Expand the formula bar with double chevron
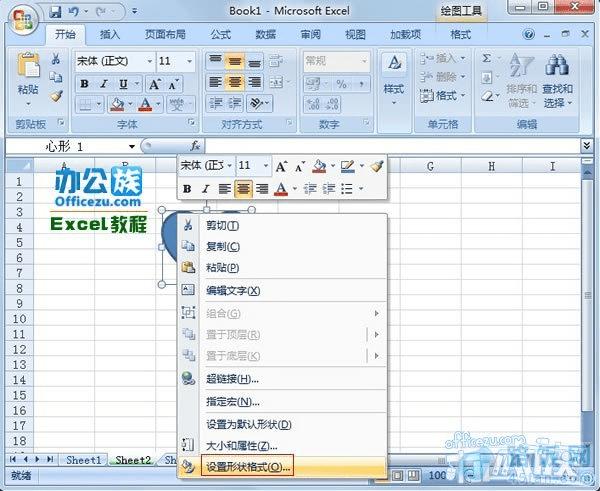The image size is (600, 491). 587,146
